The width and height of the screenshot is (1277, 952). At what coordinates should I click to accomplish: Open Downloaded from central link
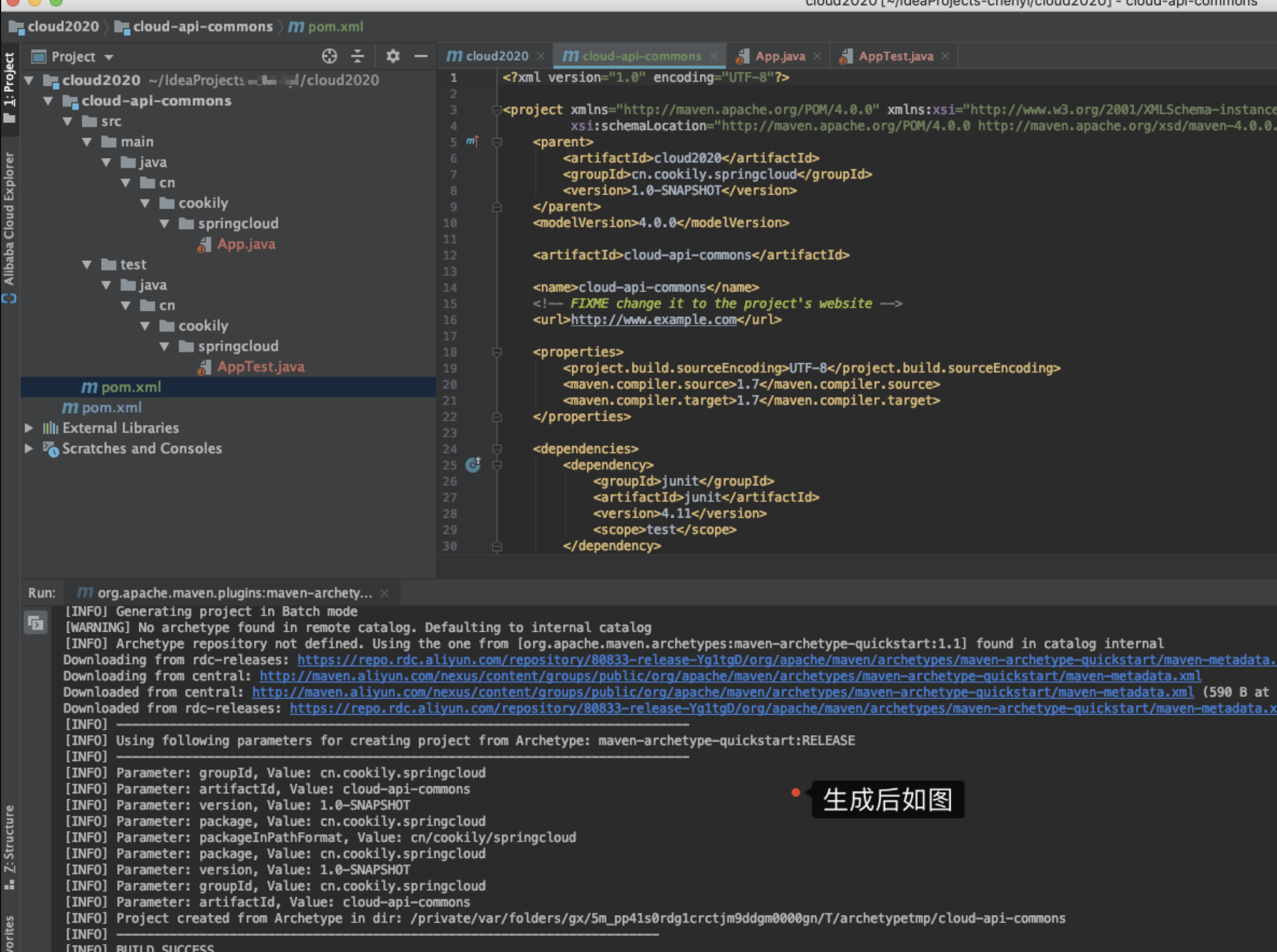[x=723, y=692]
